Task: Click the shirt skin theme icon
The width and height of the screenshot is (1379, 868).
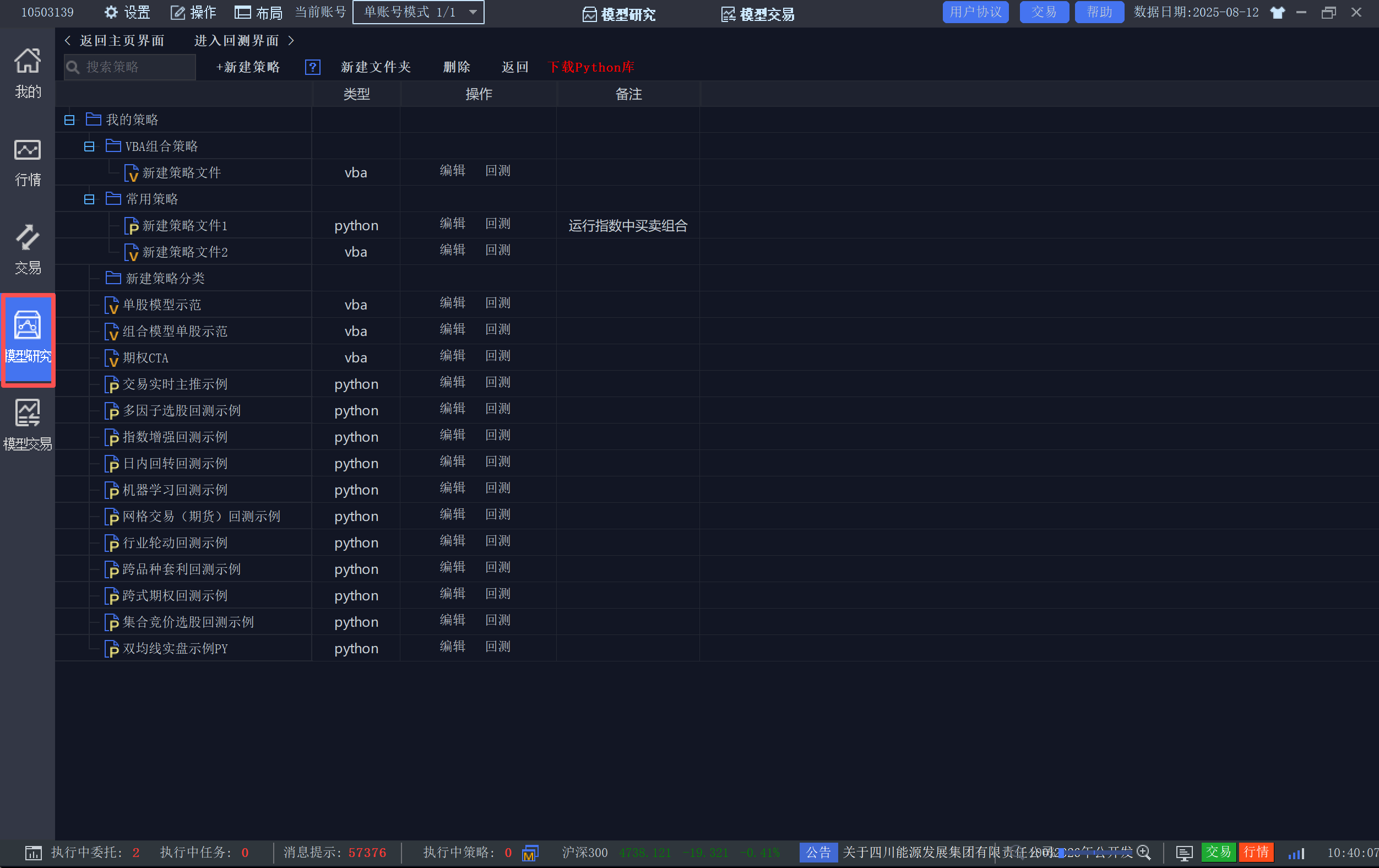Action: tap(1277, 13)
